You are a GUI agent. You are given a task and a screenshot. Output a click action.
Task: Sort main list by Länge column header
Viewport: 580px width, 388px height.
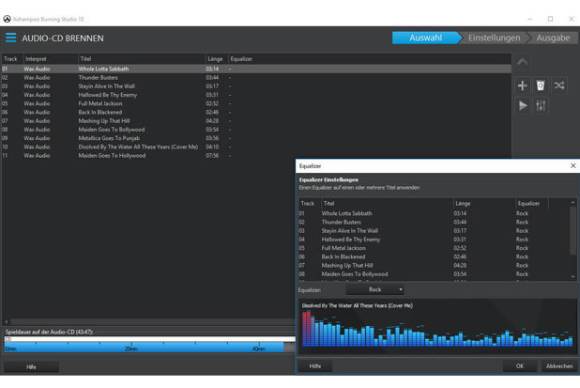tap(216, 59)
